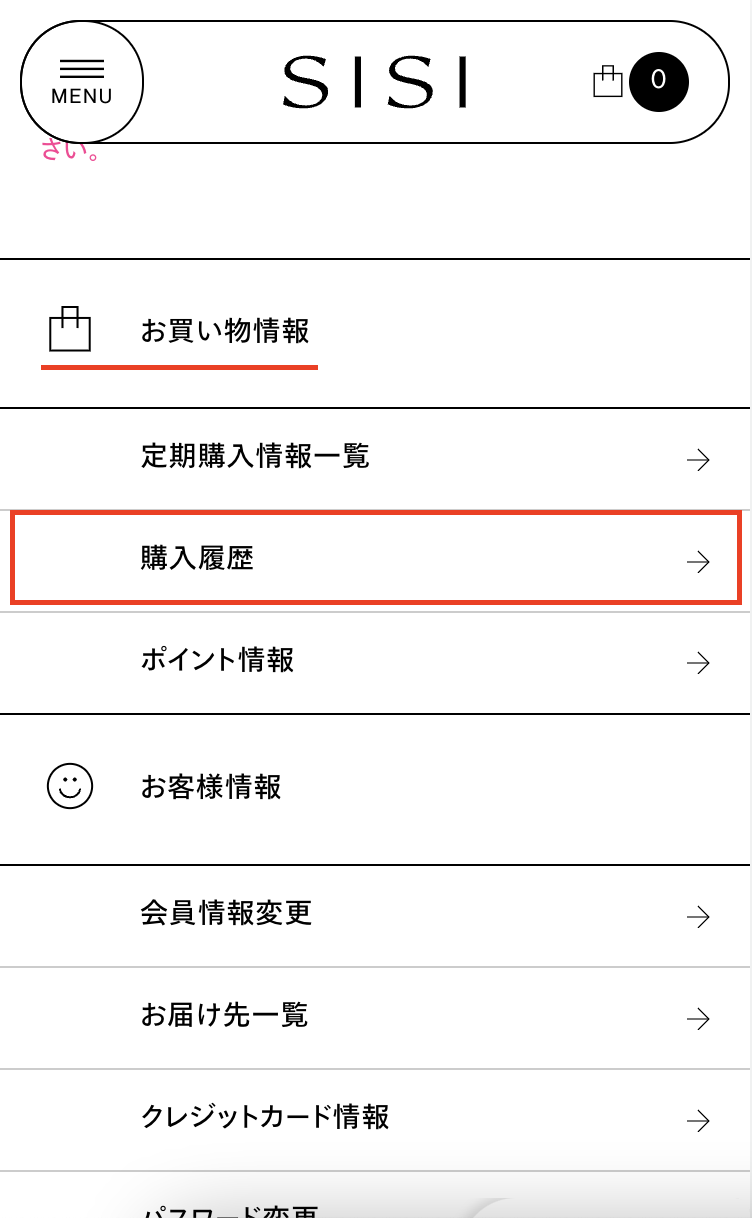Click the arrow in the お届け先一覧 row
752x1218 pixels.
click(x=698, y=1018)
